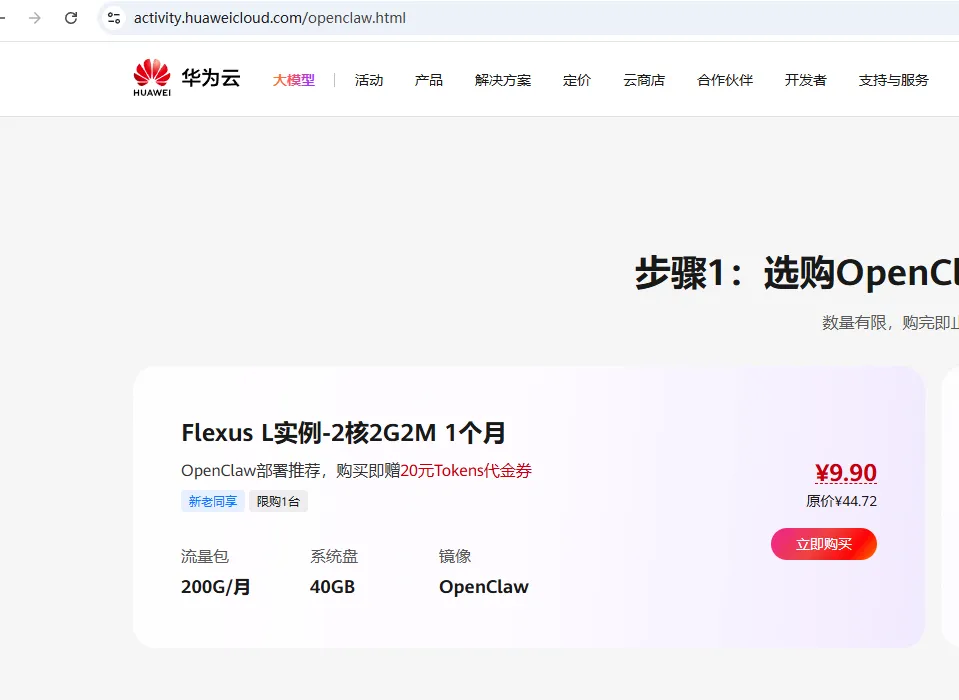Open the 支持与服务 navigation item
Viewport: 959px width, 700px height.
(x=894, y=80)
